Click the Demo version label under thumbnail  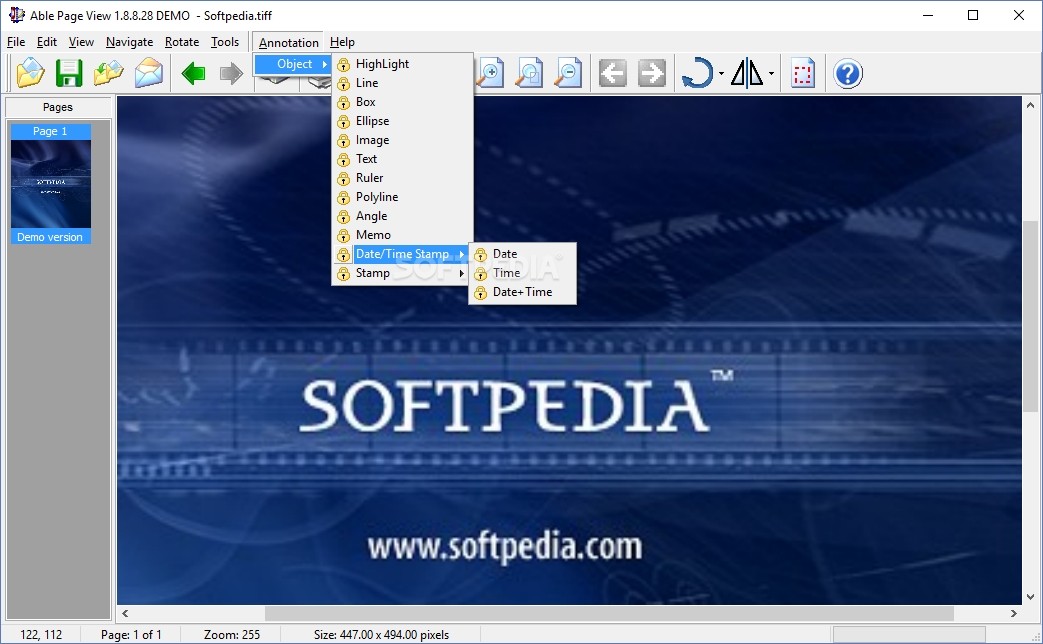click(x=50, y=237)
